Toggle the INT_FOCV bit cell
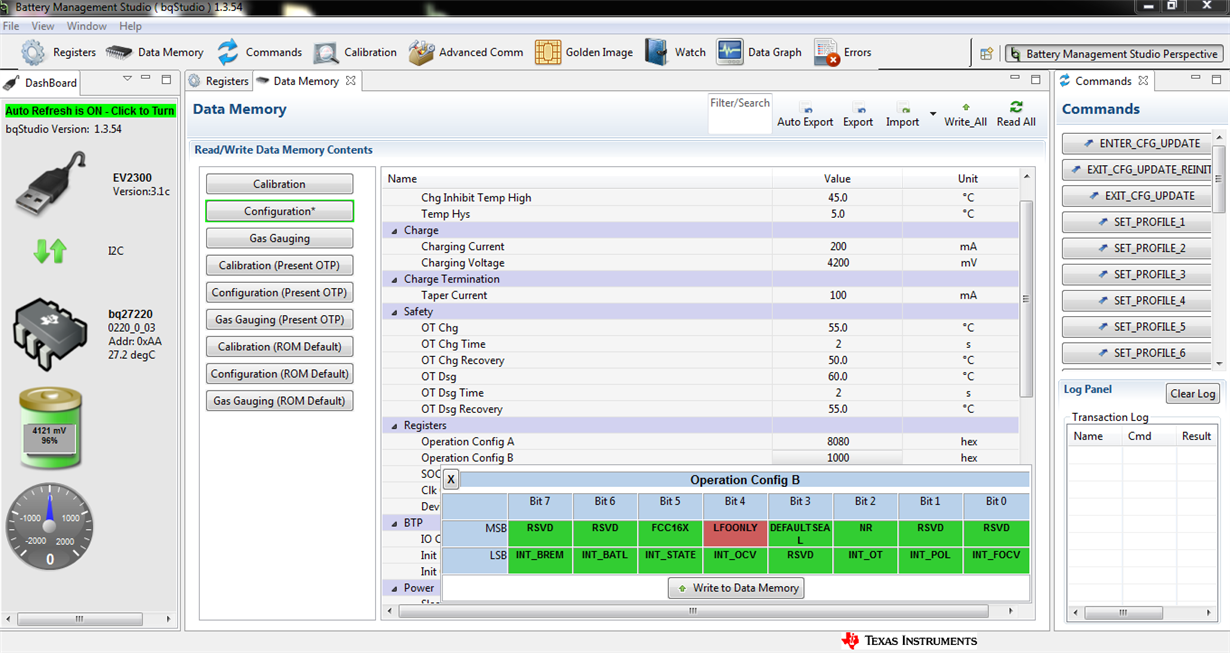This screenshot has height=653, width=1230. [996, 560]
